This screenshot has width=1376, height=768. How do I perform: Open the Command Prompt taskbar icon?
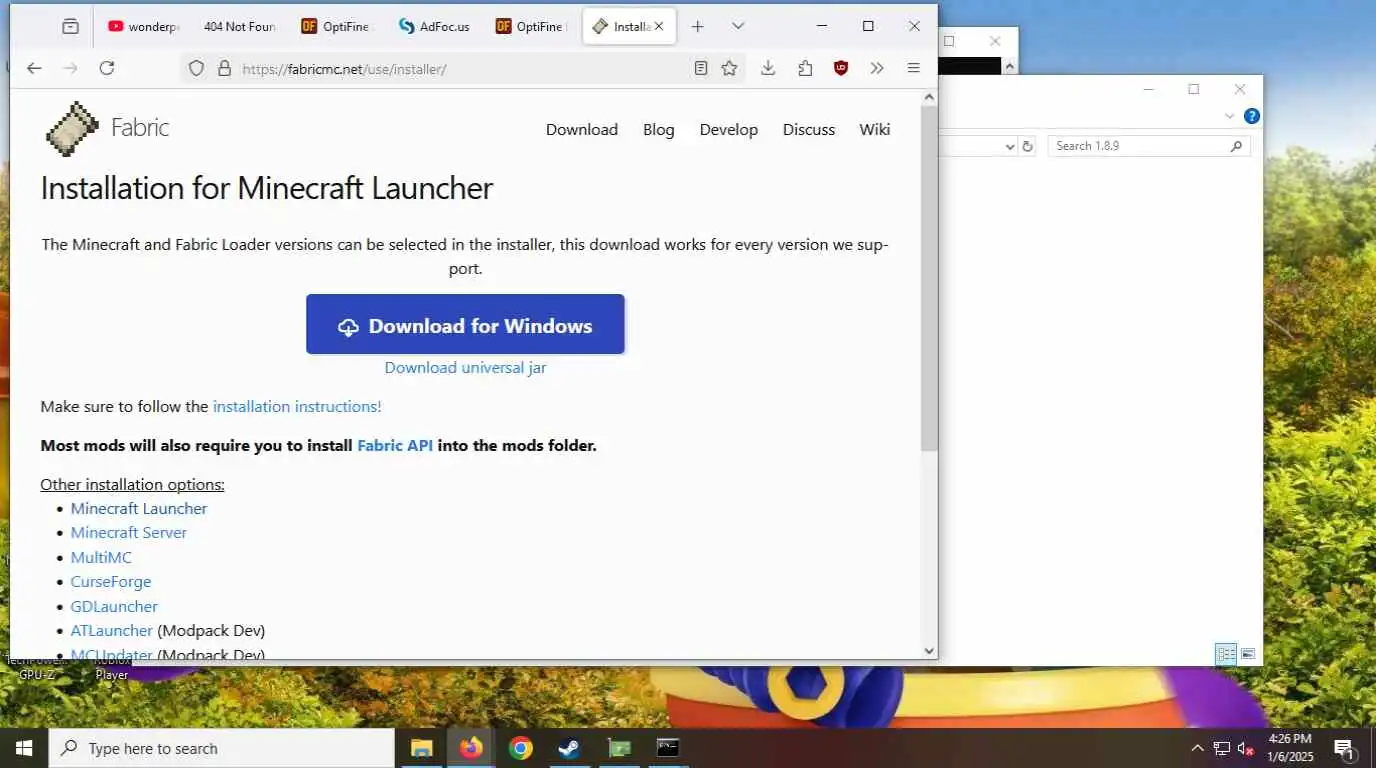667,748
